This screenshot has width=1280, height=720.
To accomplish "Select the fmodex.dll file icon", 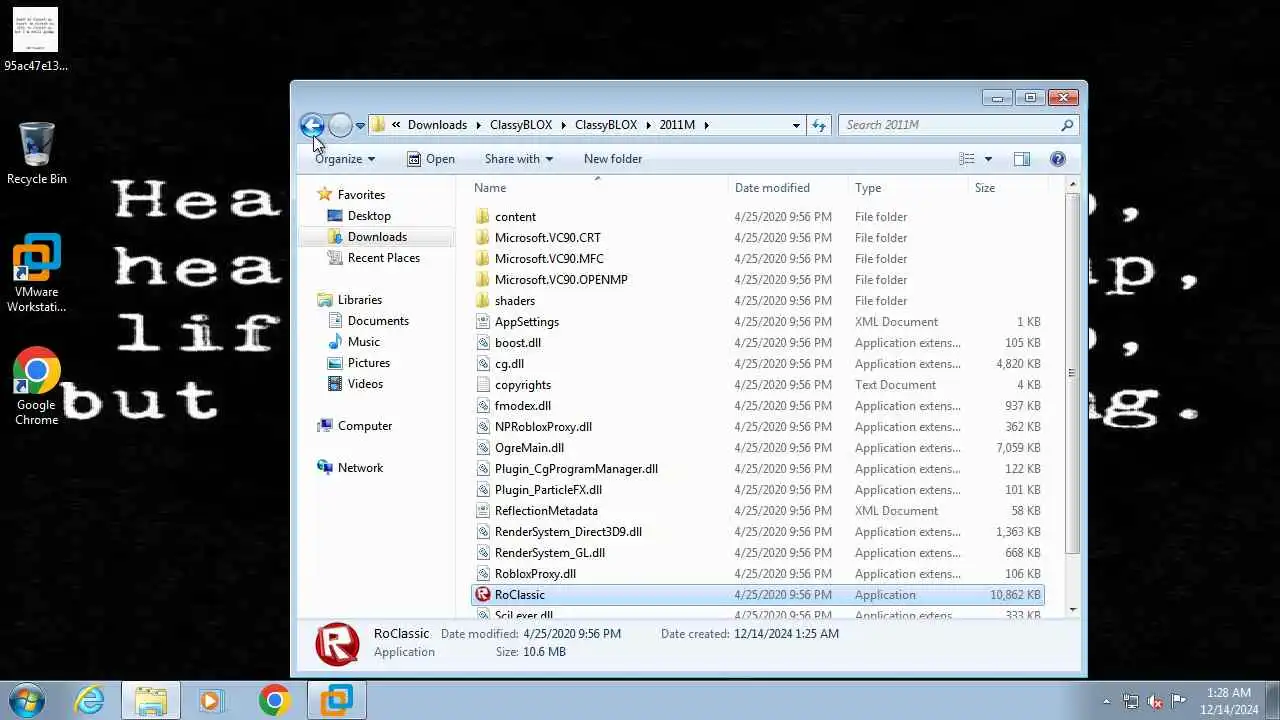I will click(x=483, y=406).
